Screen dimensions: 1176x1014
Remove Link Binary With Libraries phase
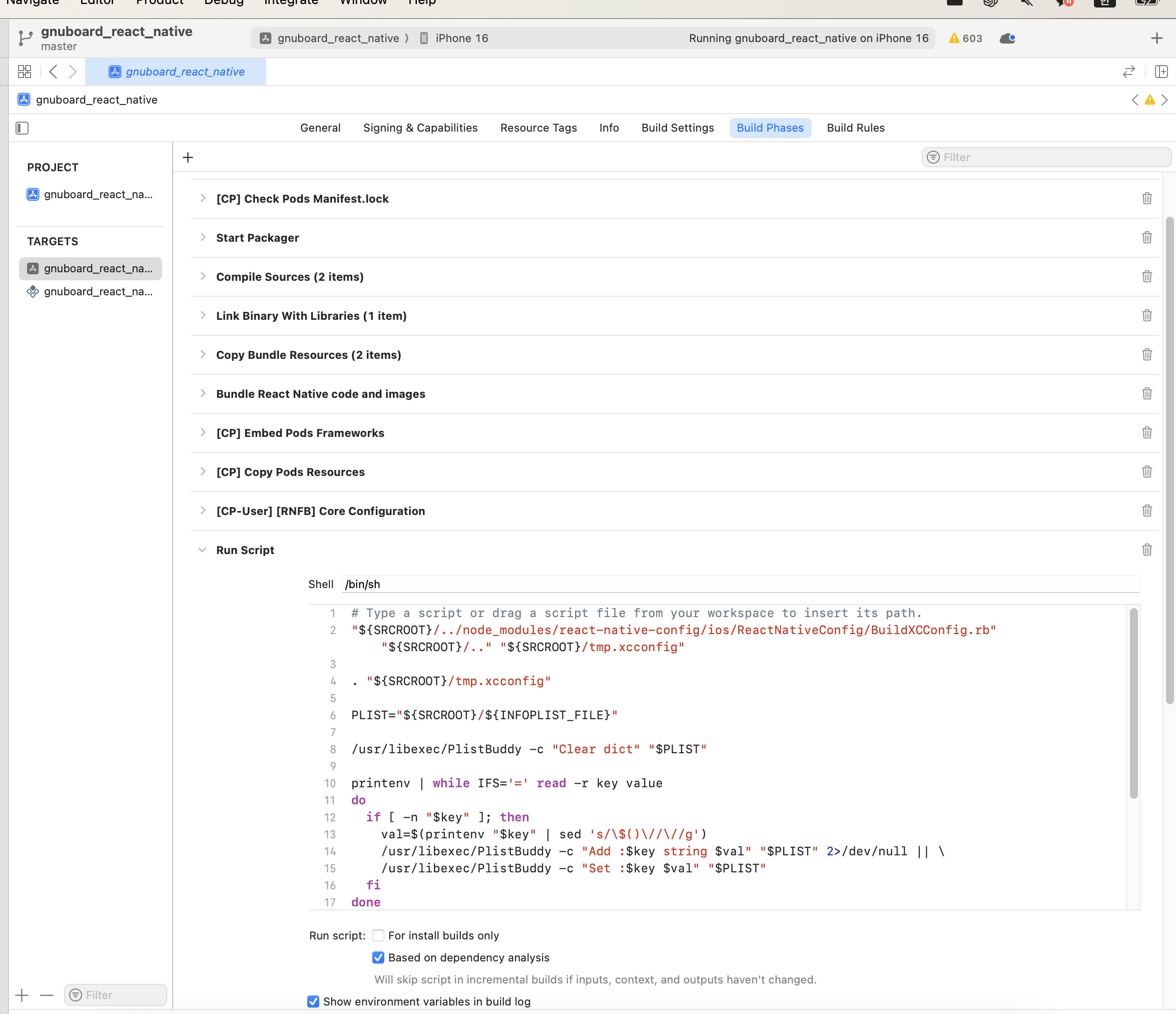coord(1146,316)
